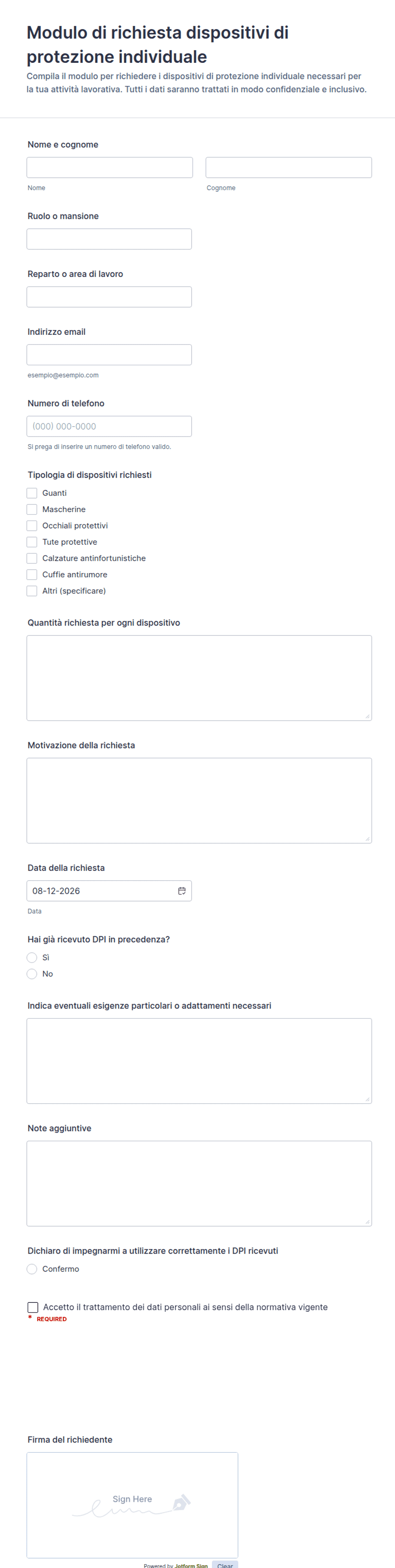Enable Tute protettive checkbox

32,542
